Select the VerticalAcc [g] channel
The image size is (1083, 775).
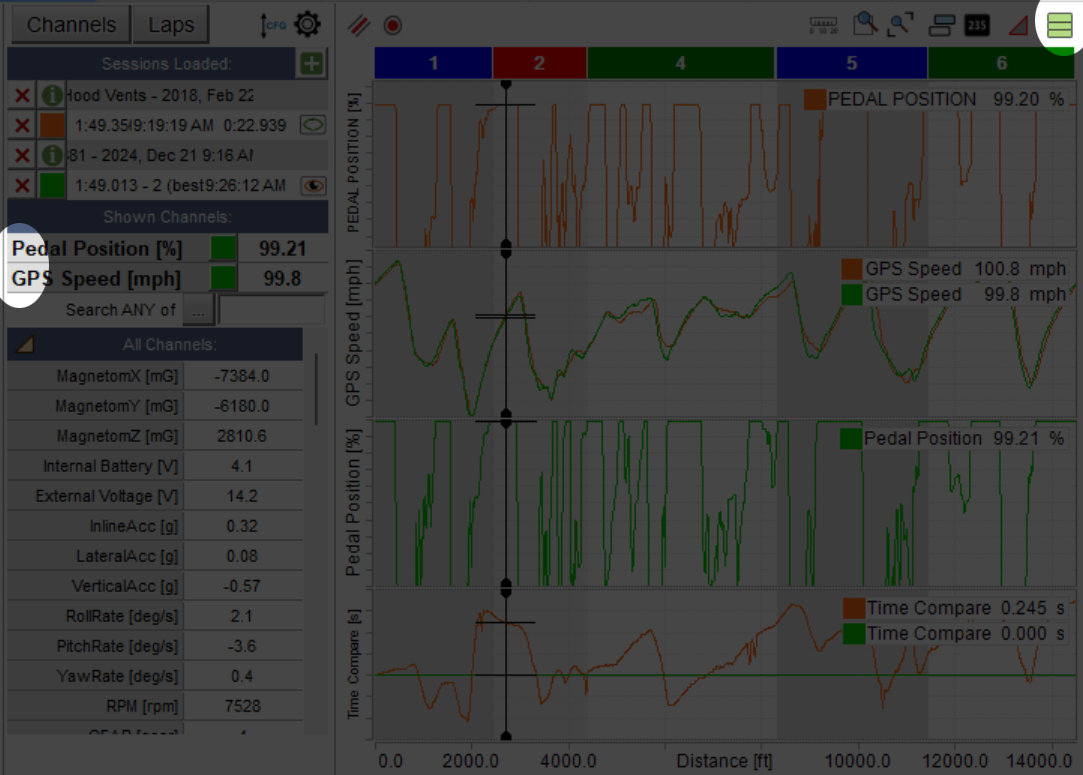(x=155, y=586)
